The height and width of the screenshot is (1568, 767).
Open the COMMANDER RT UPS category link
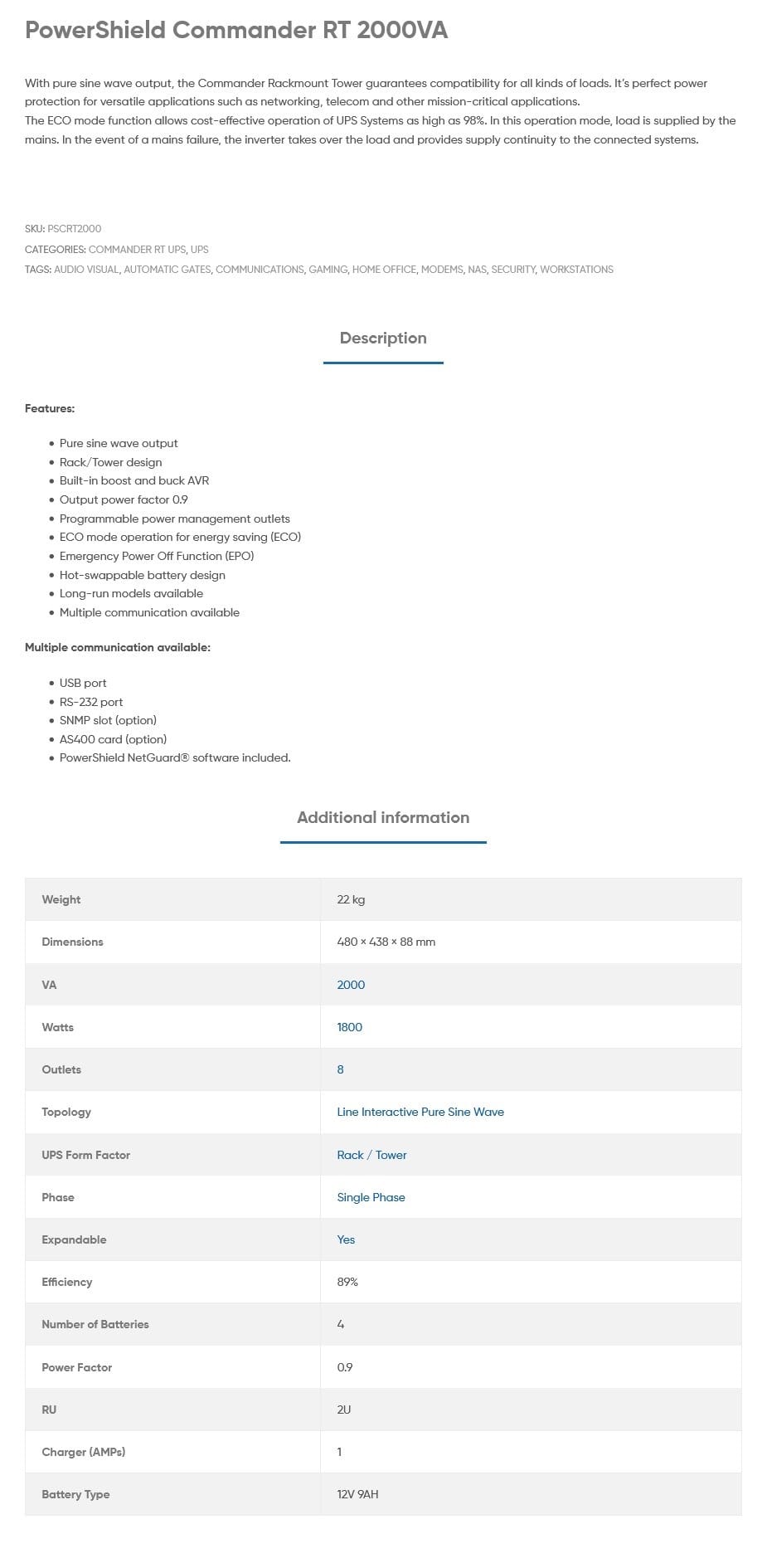pos(137,249)
